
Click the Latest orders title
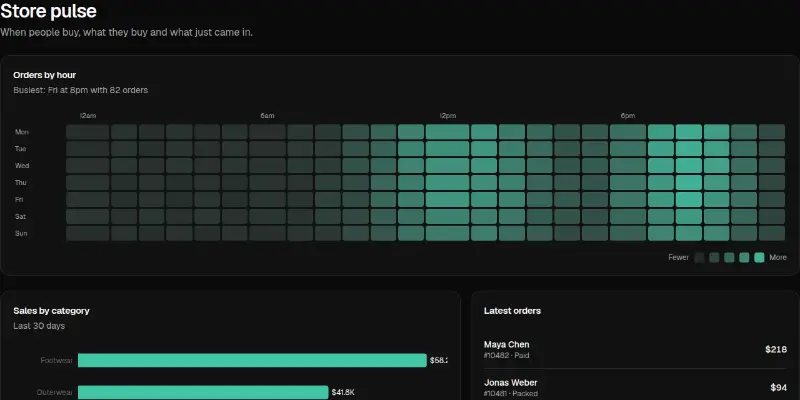[x=512, y=311]
